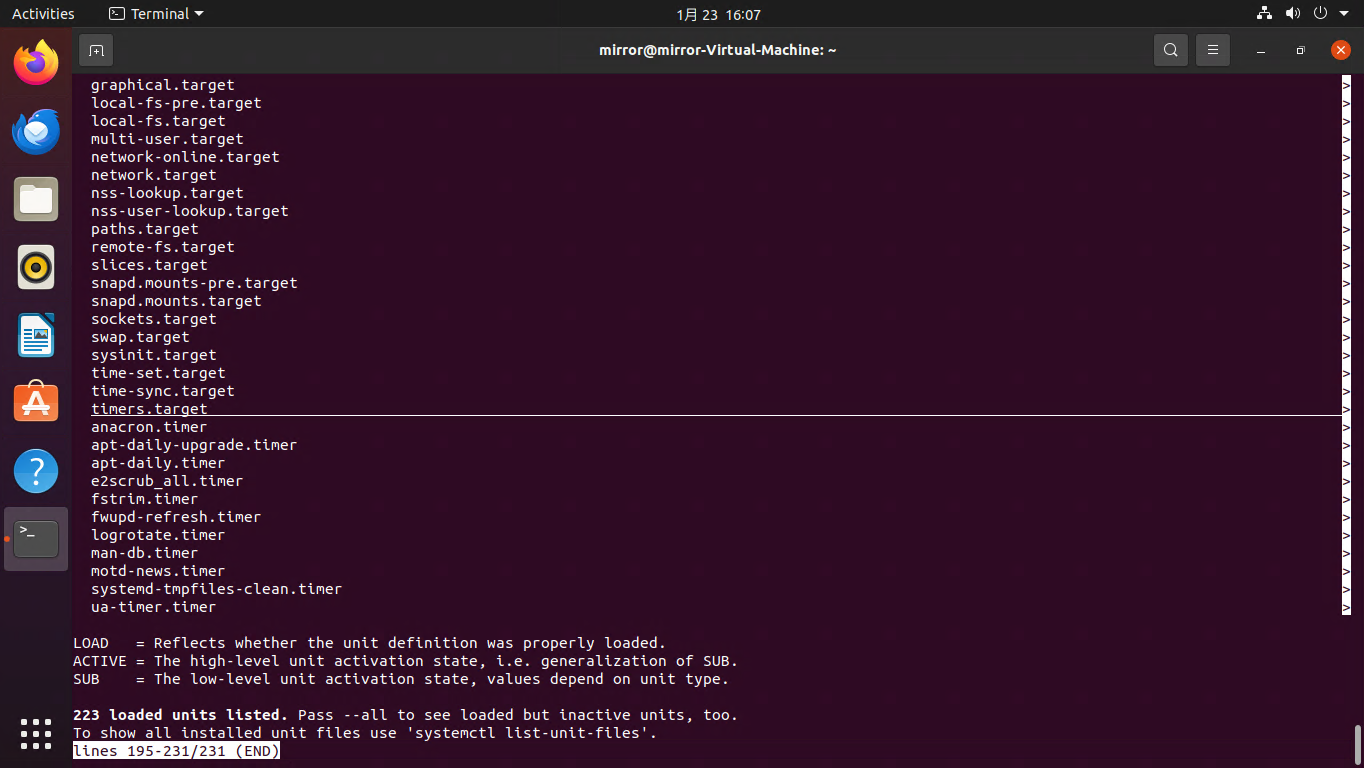The width and height of the screenshot is (1364, 768).
Task: Open LibreOffice Writer
Action: (35, 335)
